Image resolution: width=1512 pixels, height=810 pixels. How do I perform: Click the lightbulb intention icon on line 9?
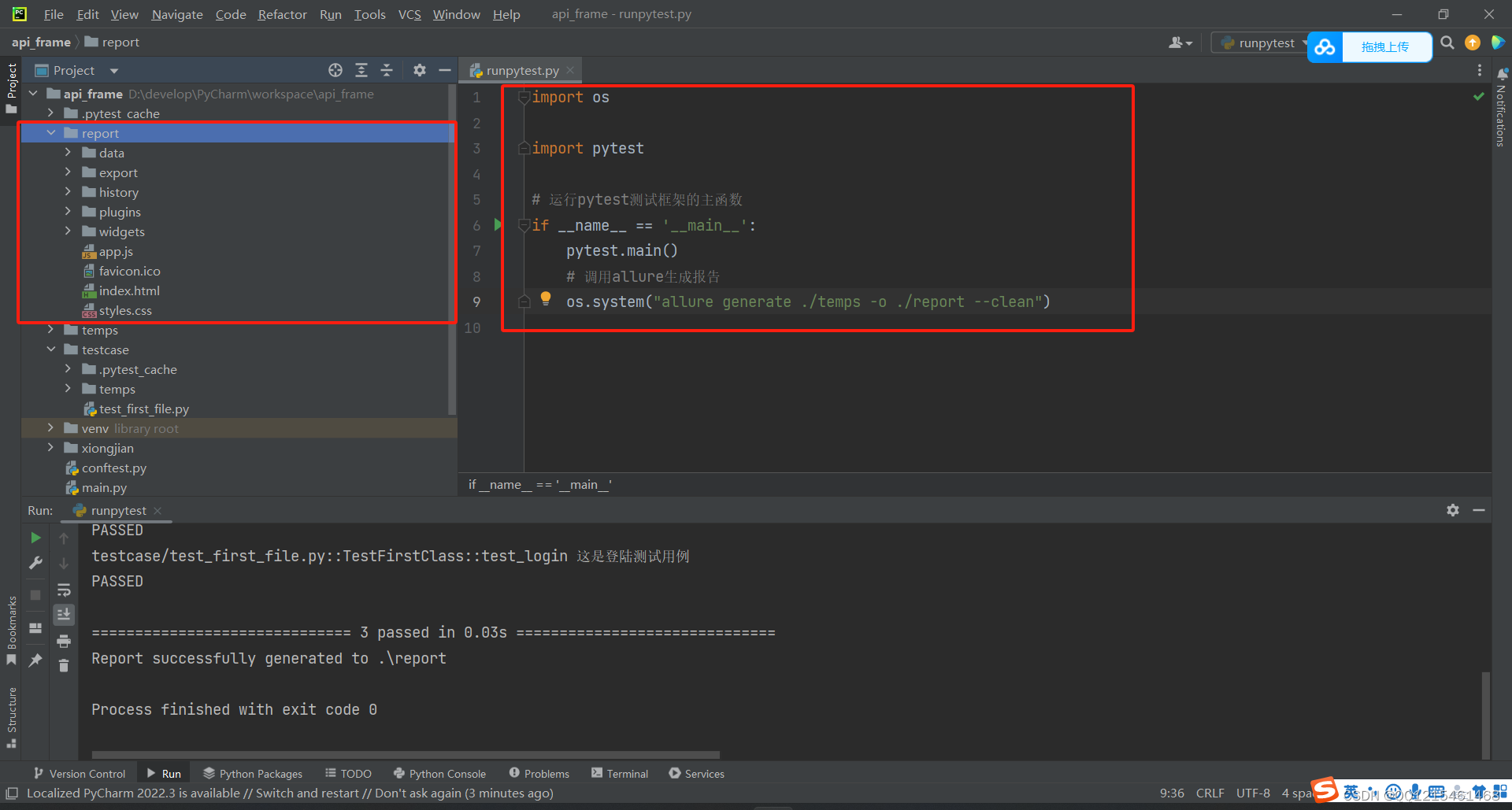click(546, 298)
